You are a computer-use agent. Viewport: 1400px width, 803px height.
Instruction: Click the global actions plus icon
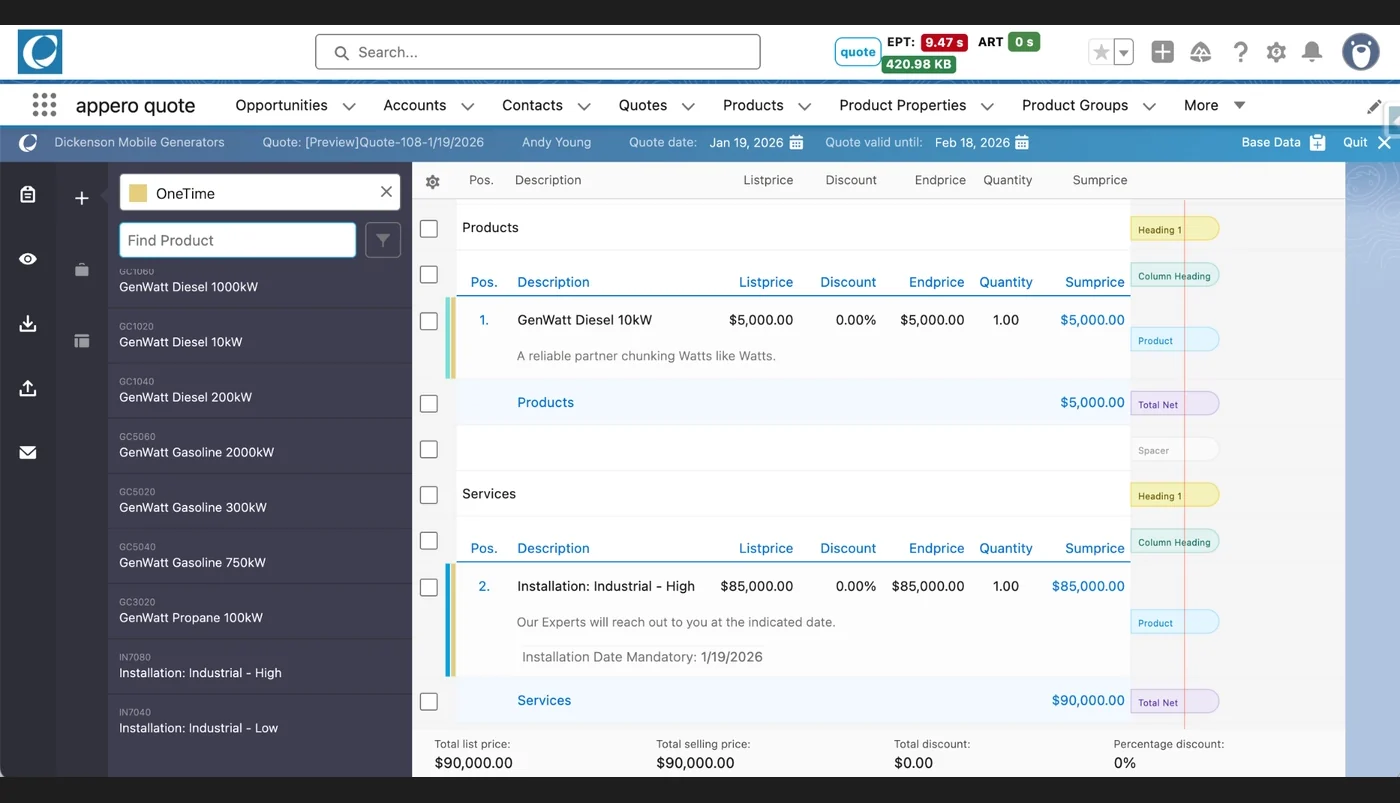[x=1162, y=52]
